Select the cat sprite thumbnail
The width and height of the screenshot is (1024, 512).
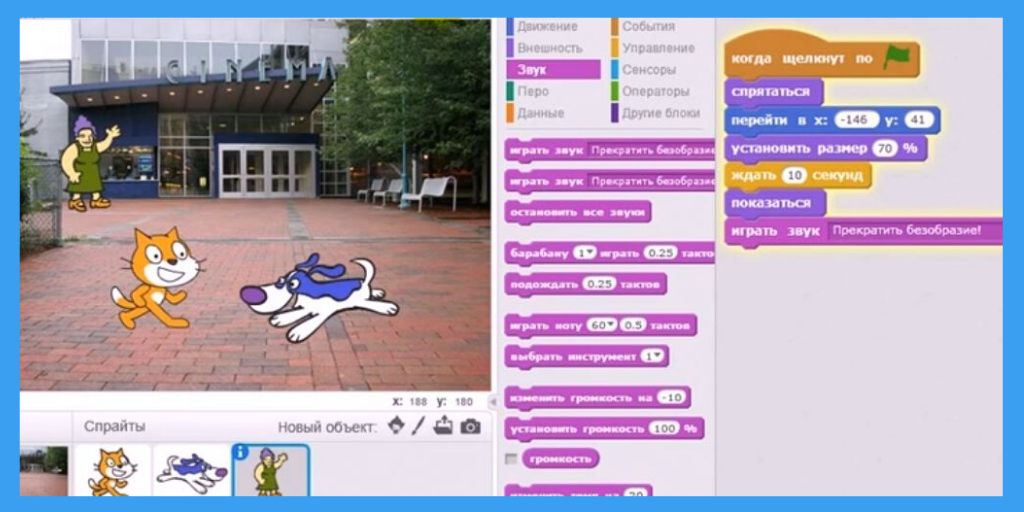(x=112, y=470)
